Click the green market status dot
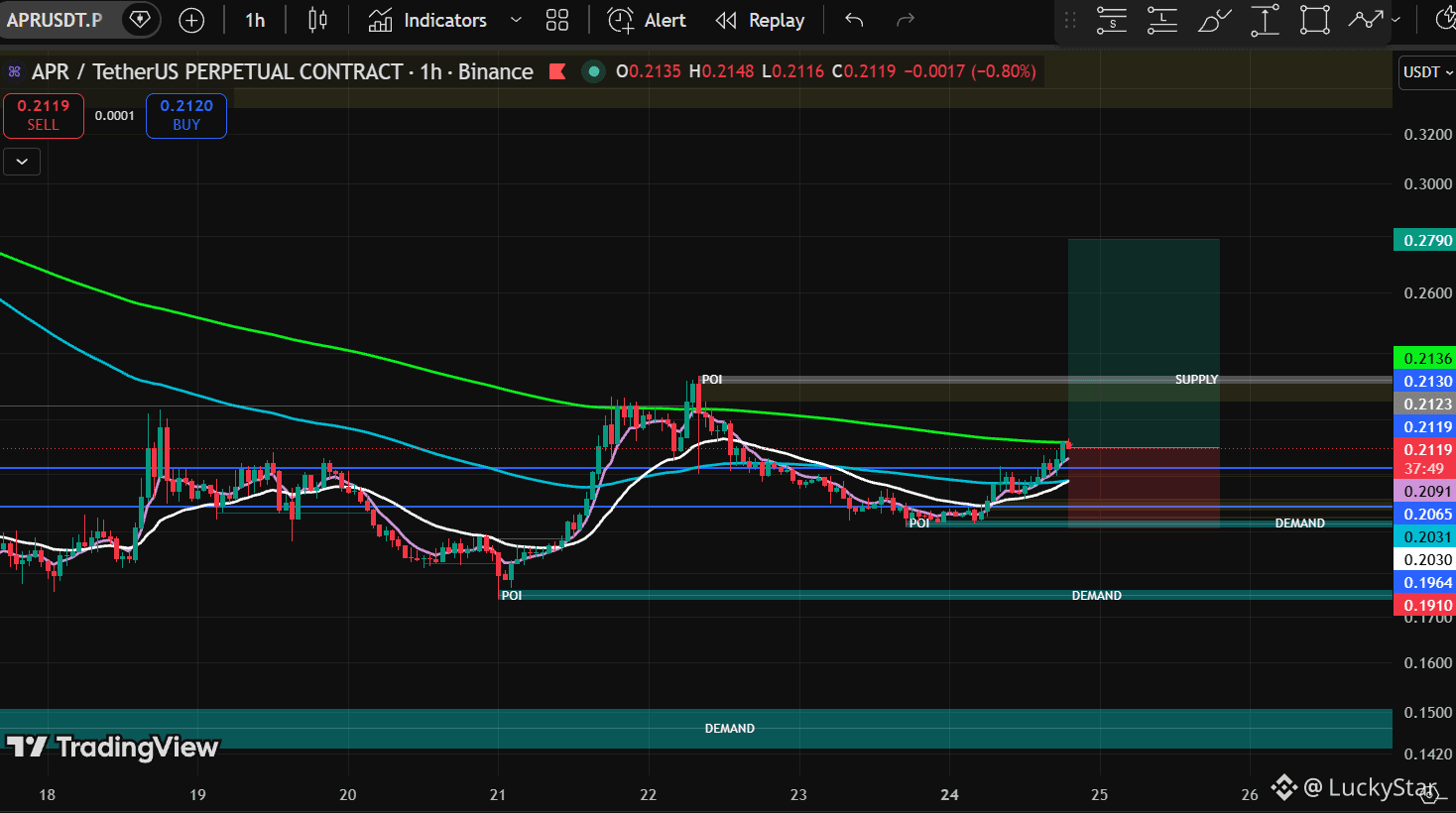The image size is (1456, 813). [593, 71]
